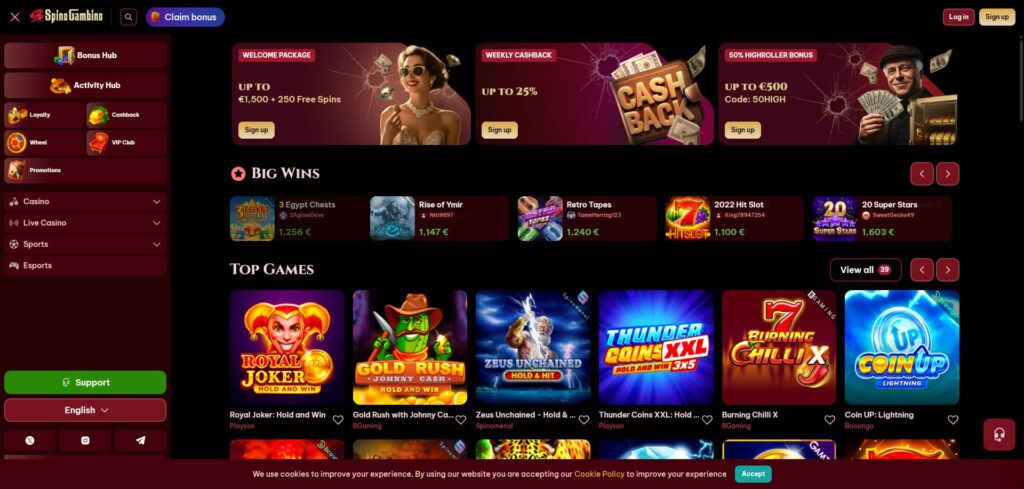Close the sidebar with the X icon
The width and height of the screenshot is (1024, 489).
15,17
